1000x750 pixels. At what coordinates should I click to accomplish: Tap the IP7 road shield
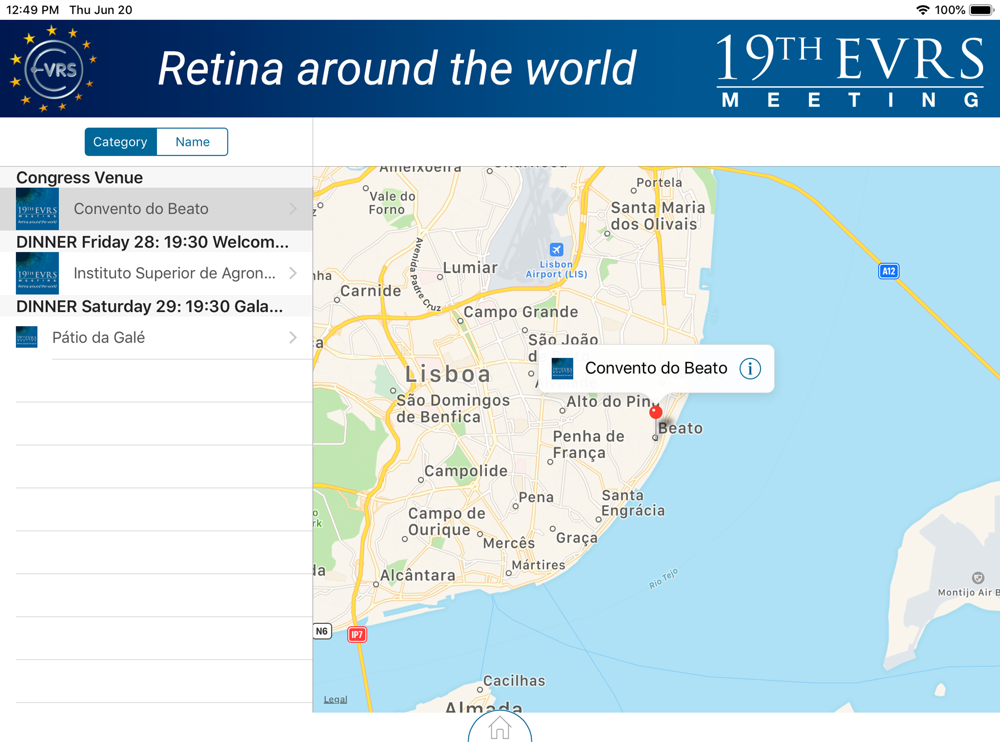point(357,635)
